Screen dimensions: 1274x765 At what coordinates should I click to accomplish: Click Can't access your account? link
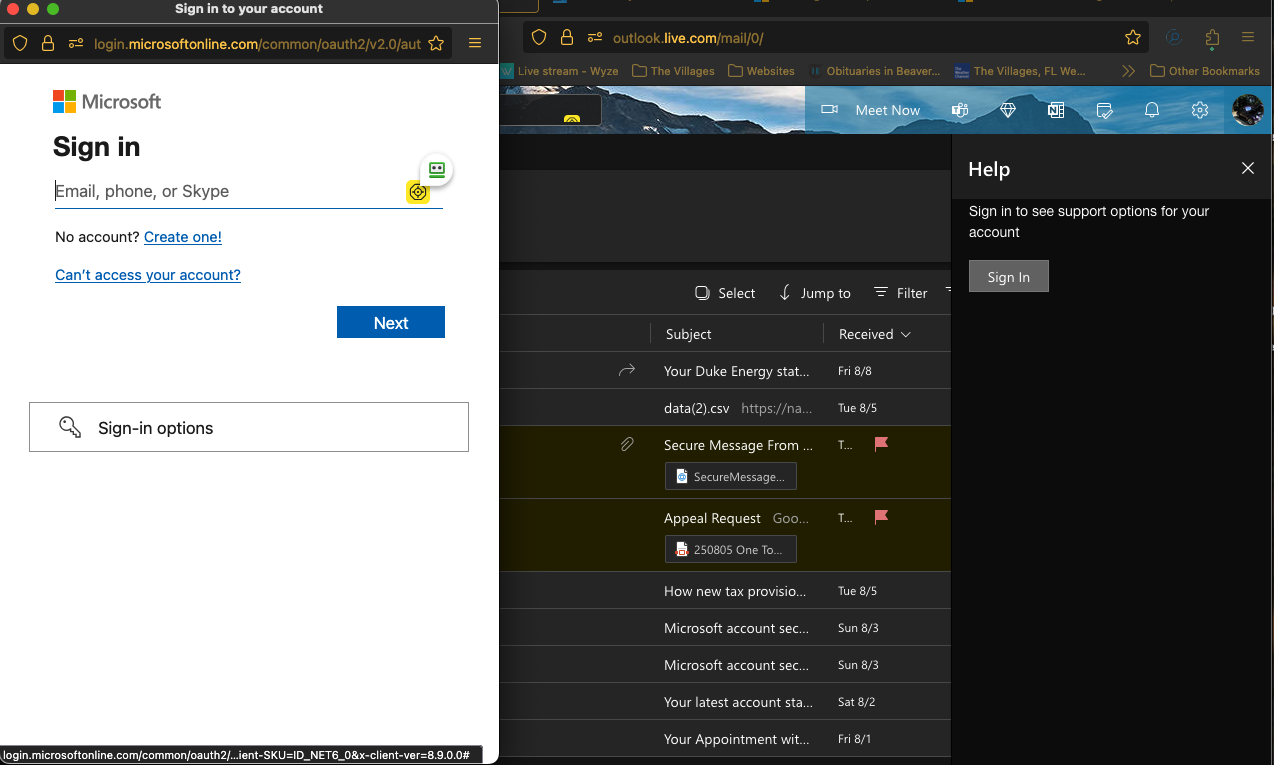click(148, 275)
